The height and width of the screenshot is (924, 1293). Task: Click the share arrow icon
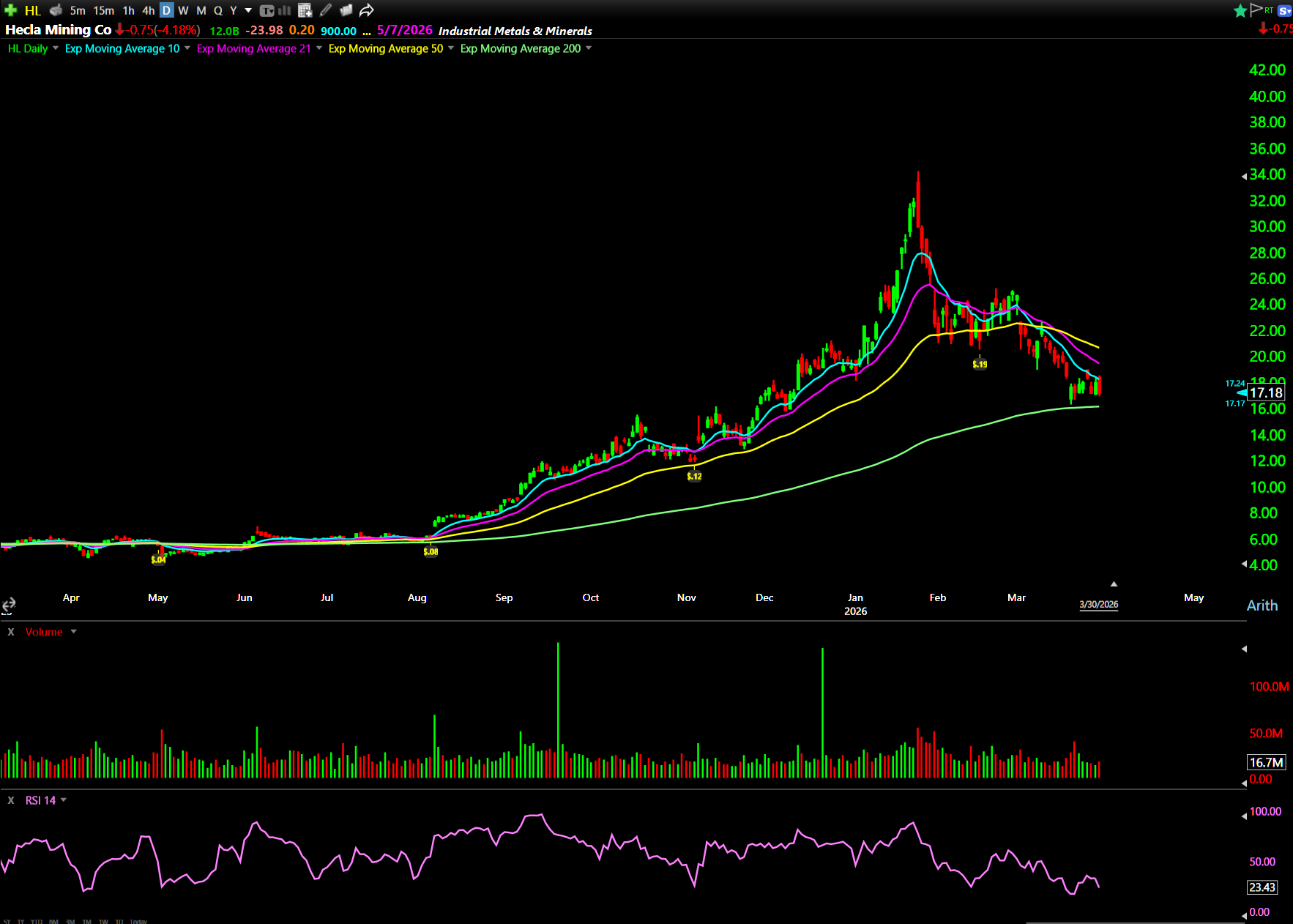click(367, 10)
